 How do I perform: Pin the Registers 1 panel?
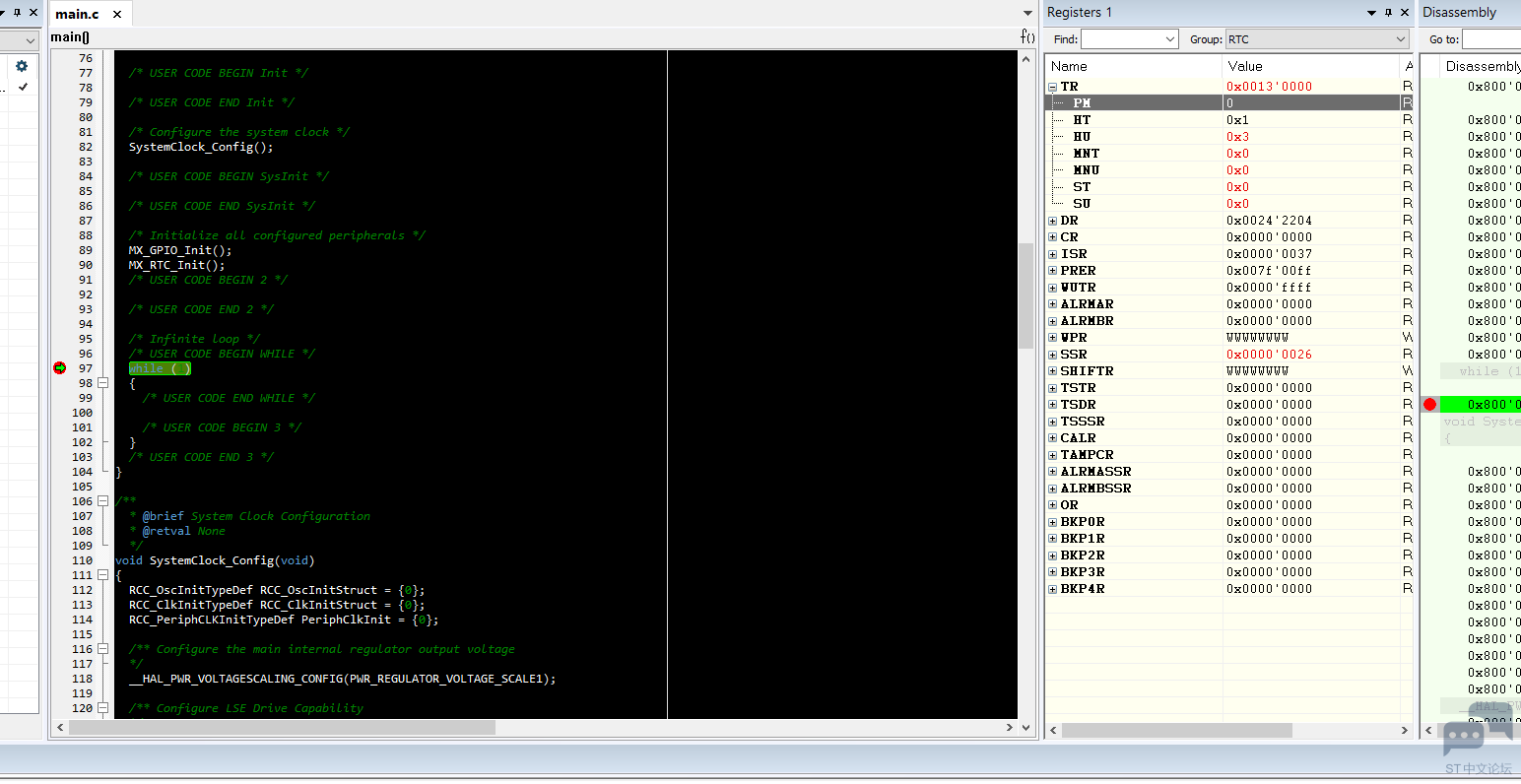click(x=1388, y=13)
